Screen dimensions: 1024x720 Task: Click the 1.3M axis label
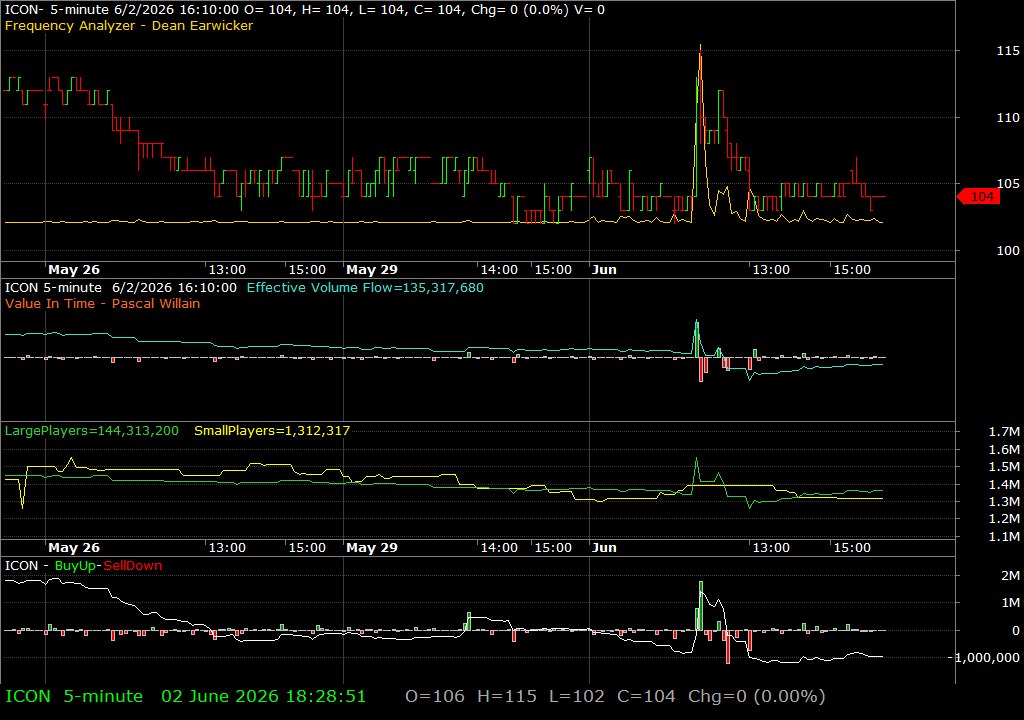pyautogui.click(x=1004, y=501)
